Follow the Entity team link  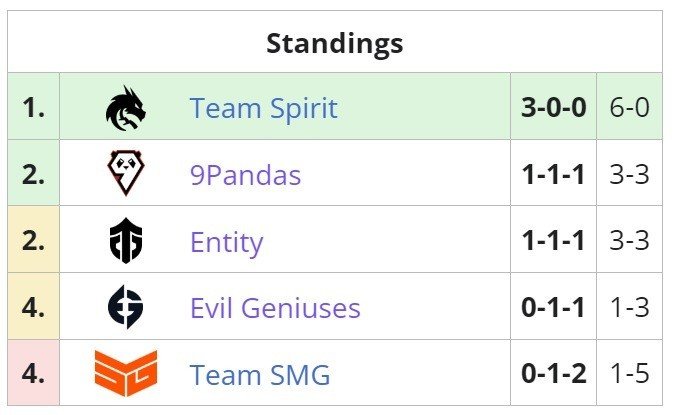[227, 243]
